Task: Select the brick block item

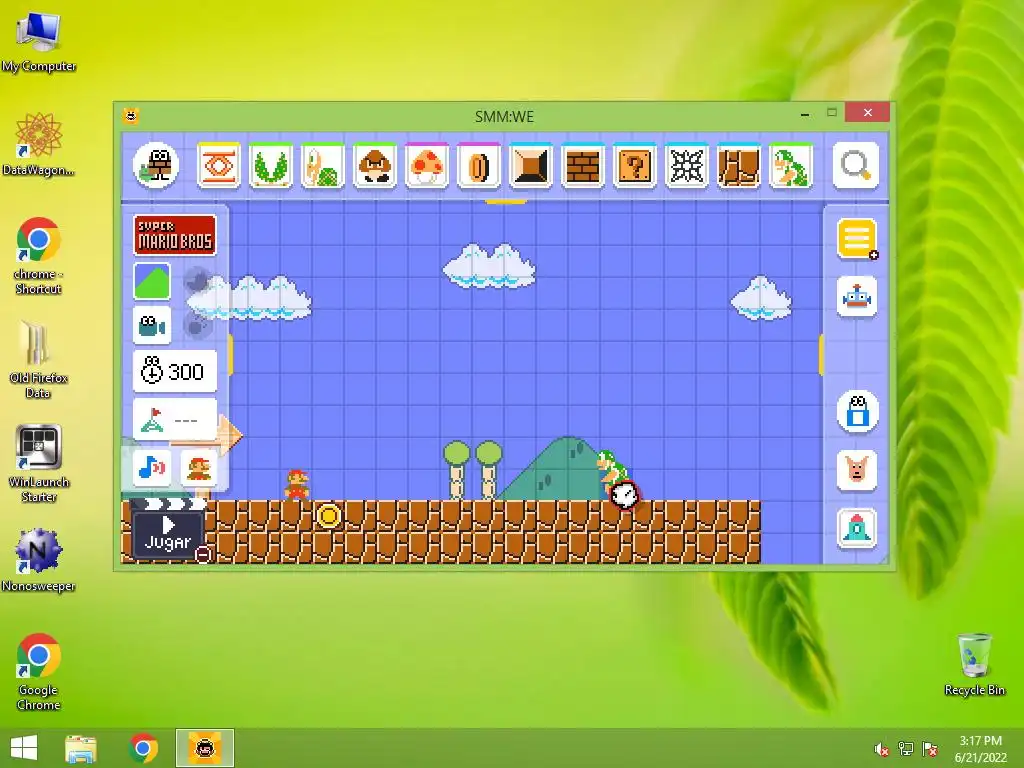Action: click(x=583, y=165)
